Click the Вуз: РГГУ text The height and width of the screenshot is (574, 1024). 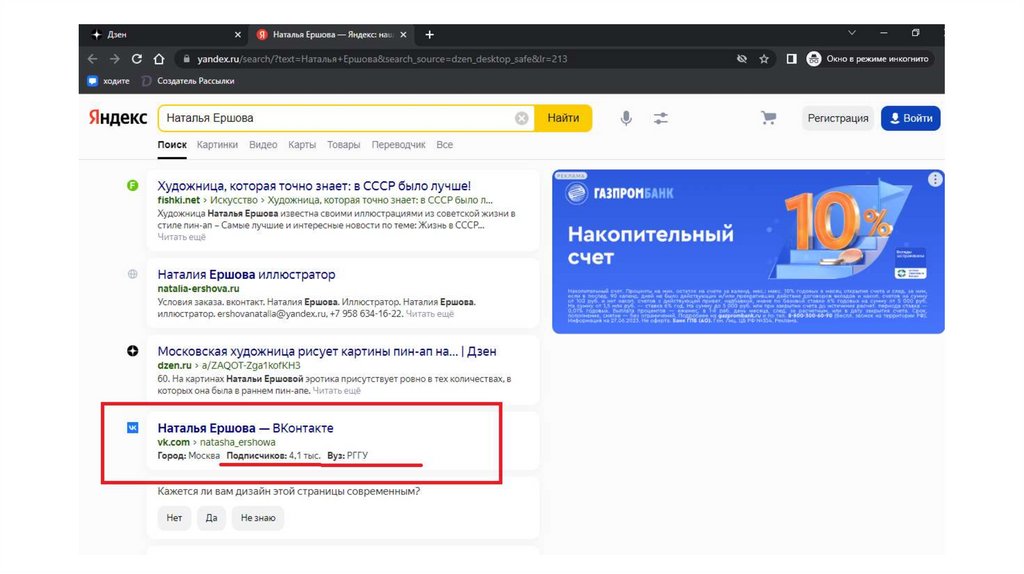point(348,456)
